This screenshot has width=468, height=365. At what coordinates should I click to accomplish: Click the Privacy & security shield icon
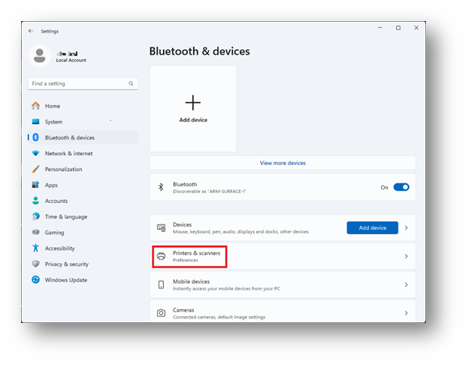pos(36,264)
